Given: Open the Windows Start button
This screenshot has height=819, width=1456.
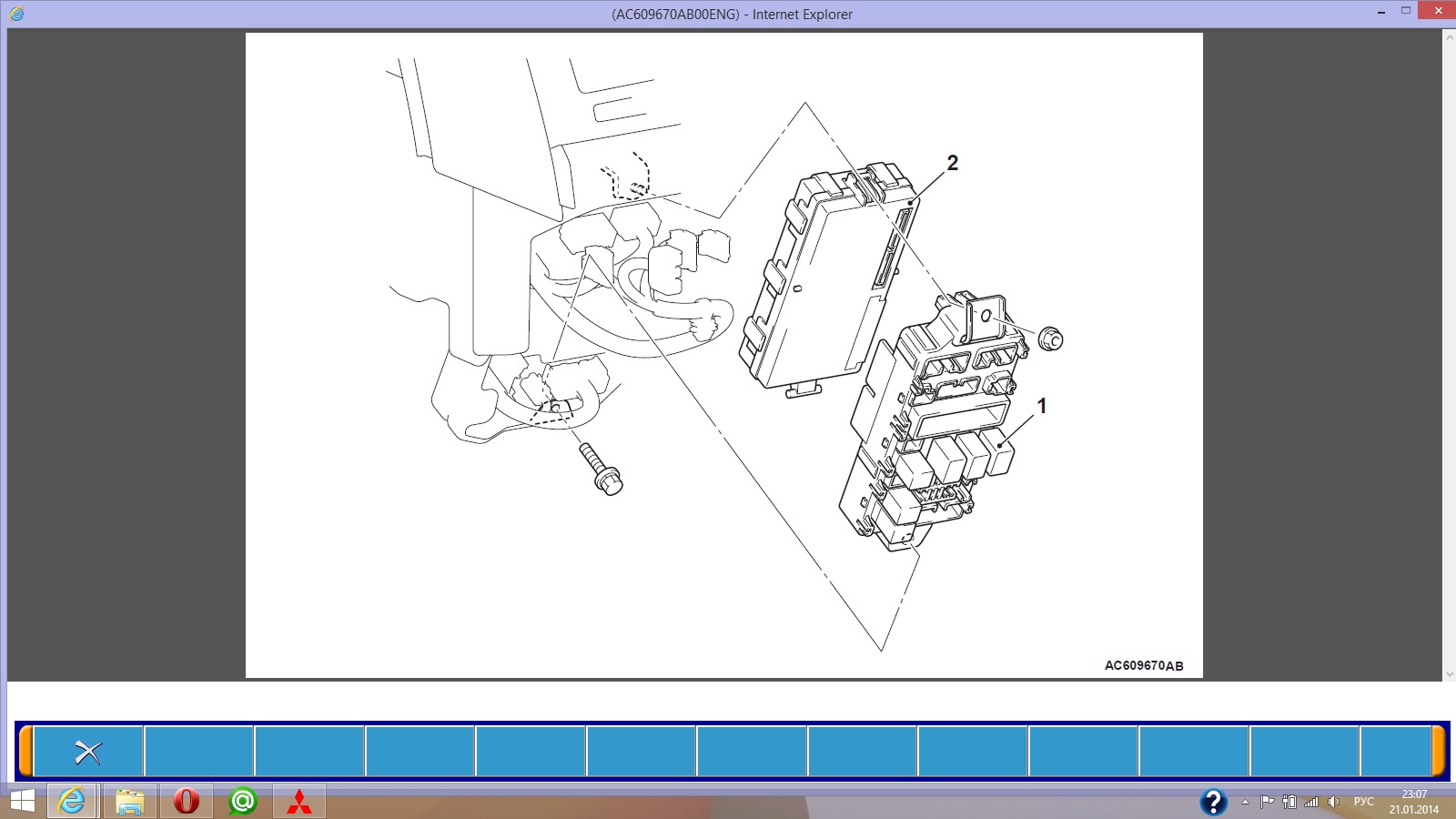Looking at the screenshot, I should pos(22,802).
